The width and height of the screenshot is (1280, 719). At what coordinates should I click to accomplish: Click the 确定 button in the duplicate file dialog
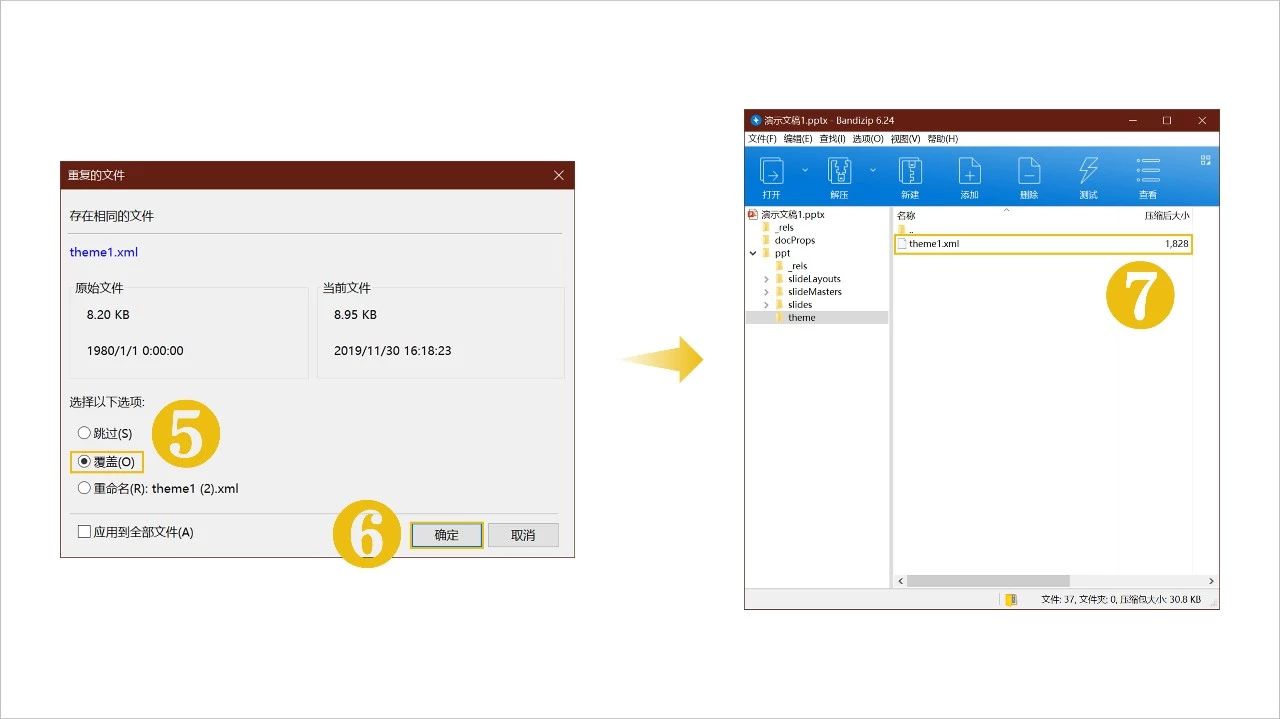tap(446, 535)
